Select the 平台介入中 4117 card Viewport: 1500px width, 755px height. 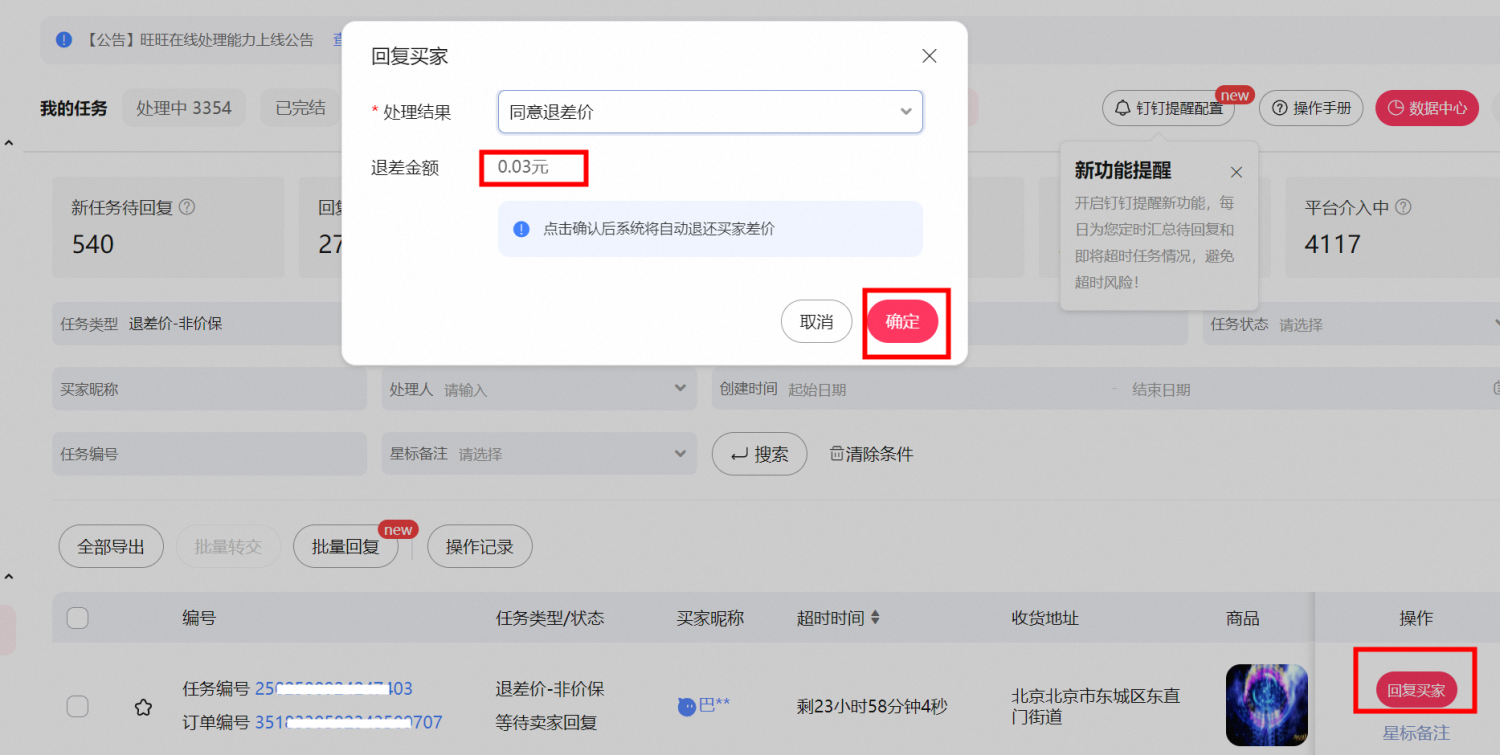(1392, 228)
